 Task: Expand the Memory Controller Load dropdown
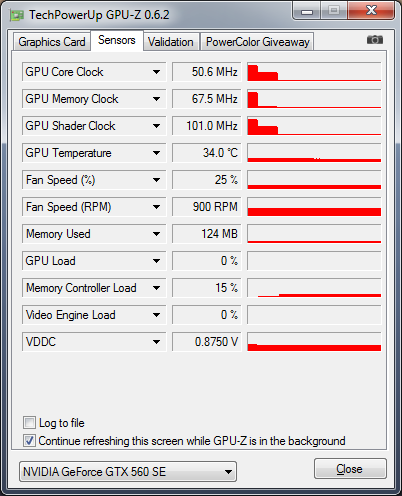click(x=156, y=288)
